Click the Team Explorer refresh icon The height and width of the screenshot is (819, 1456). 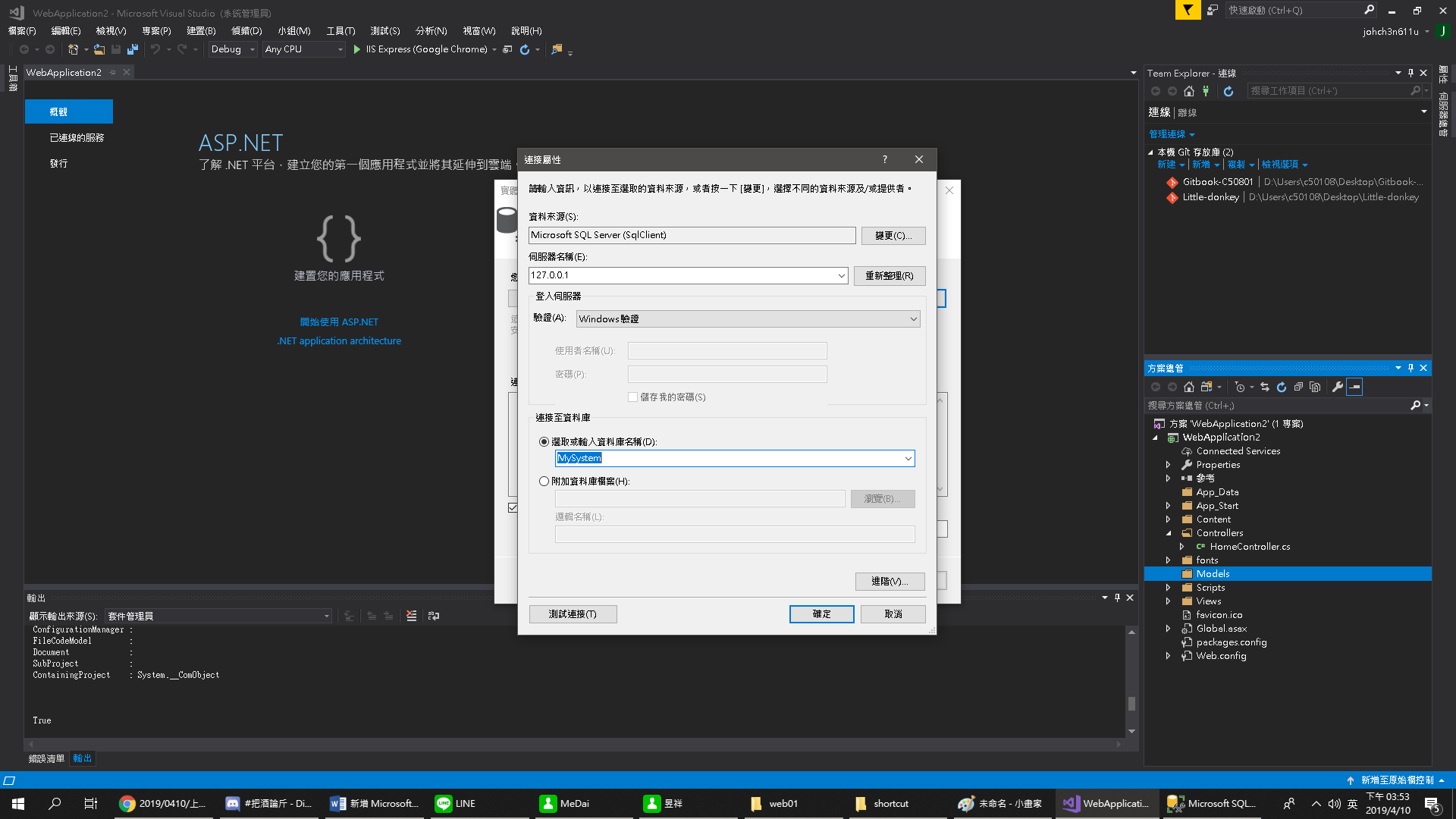tap(1228, 91)
